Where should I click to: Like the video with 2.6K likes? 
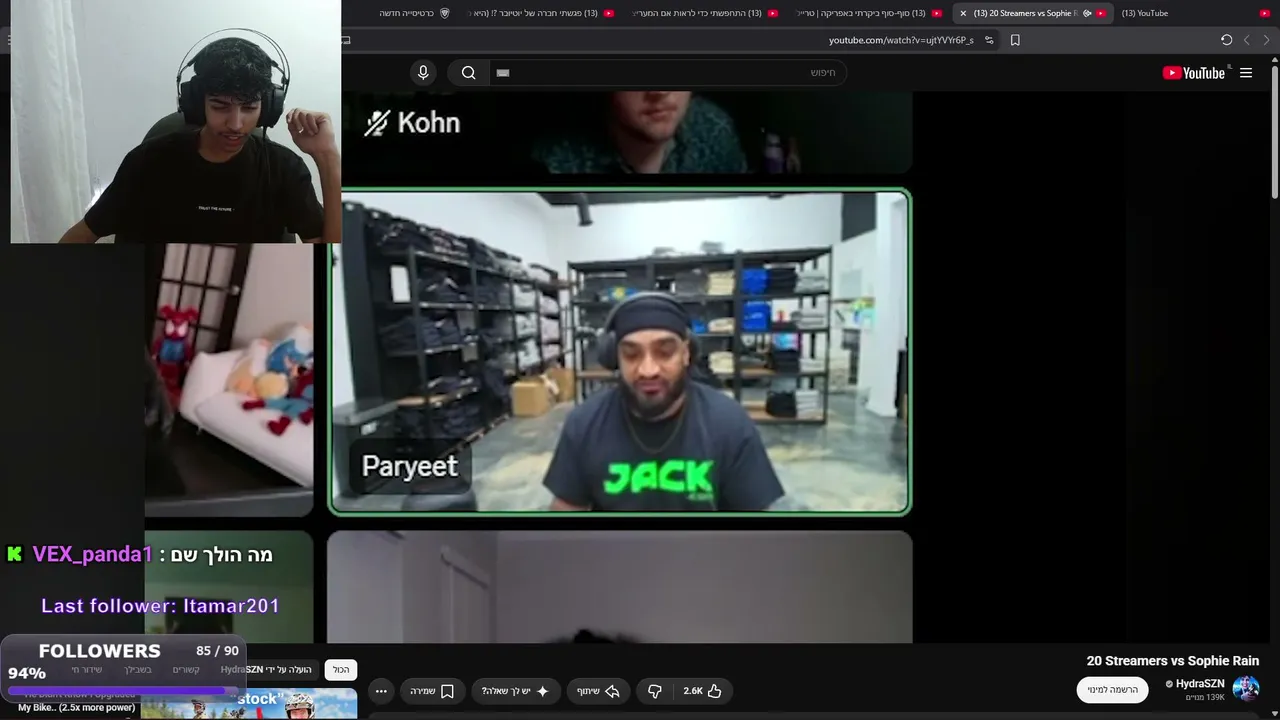coord(702,691)
